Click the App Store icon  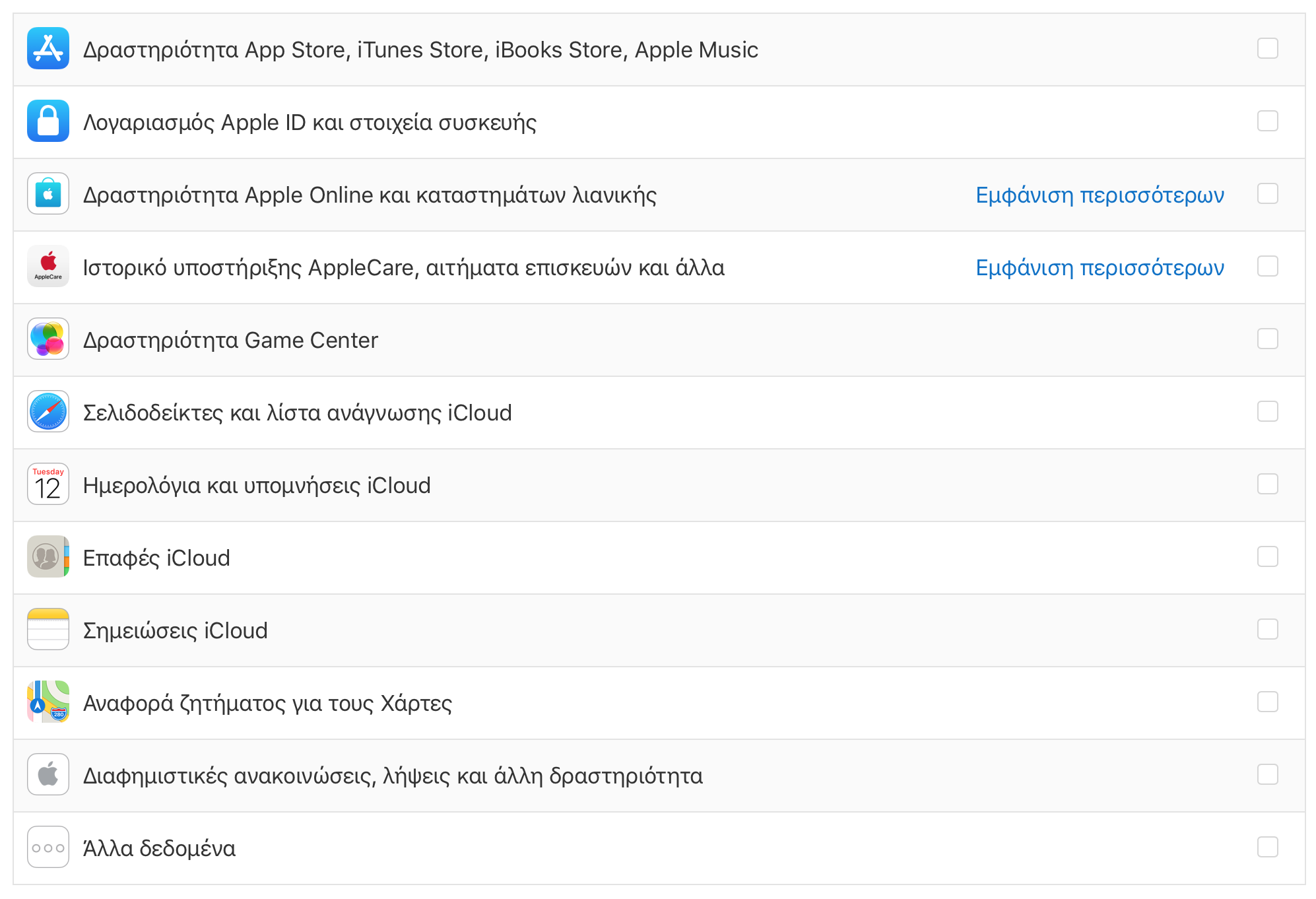click(48, 48)
